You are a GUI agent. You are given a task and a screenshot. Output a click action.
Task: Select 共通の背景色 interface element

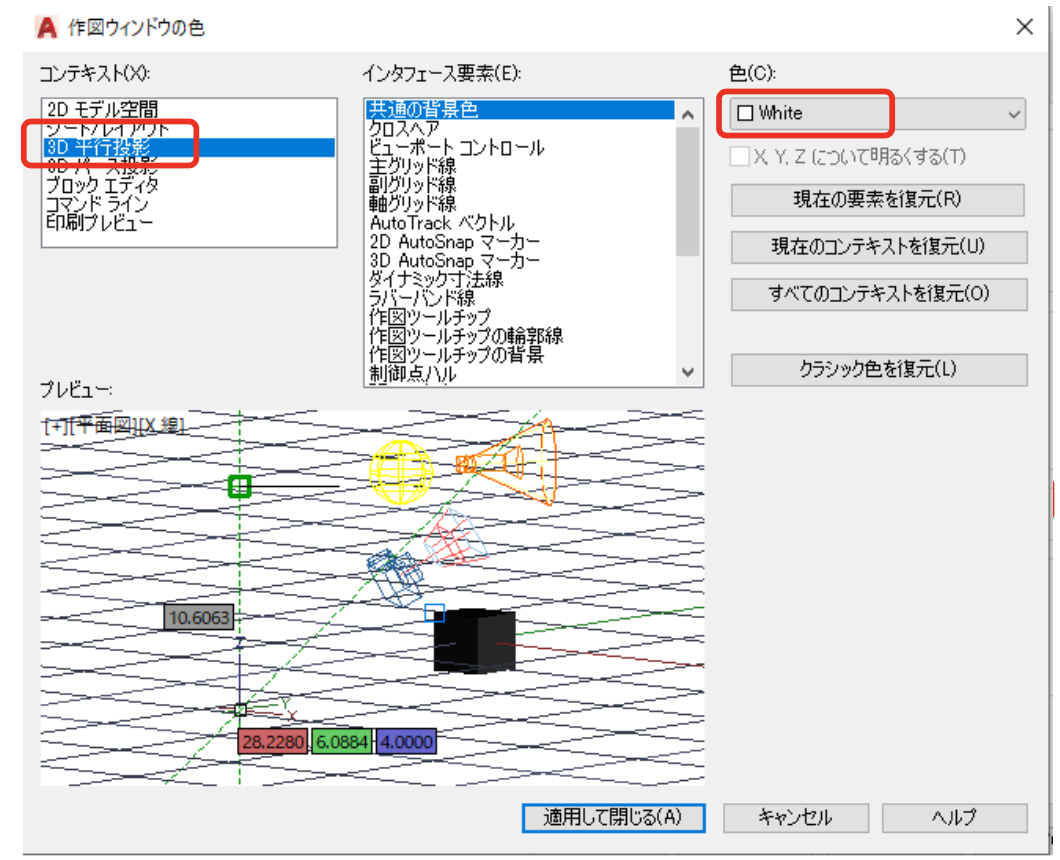tap(520, 110)
